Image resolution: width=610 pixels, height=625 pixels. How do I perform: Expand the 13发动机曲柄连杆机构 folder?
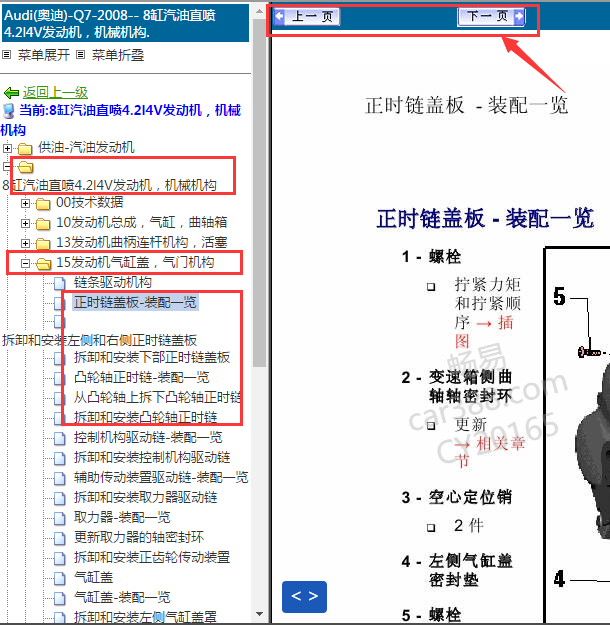click(25, 243)
